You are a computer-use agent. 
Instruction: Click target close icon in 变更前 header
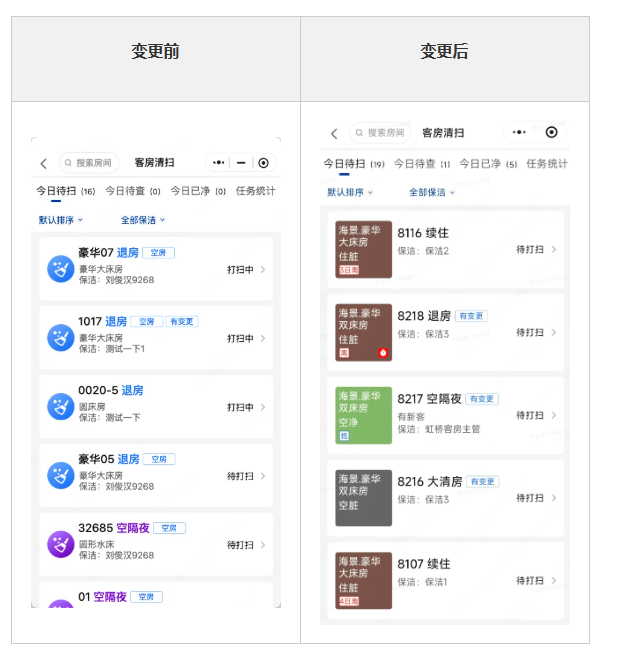tap(263, 163)
